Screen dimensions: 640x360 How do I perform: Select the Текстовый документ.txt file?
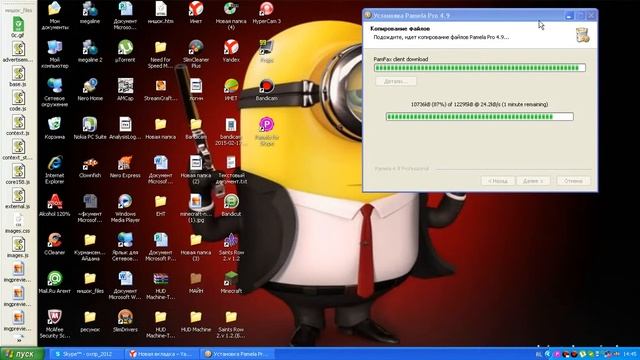pyautogui.click(x=231, y=169)
